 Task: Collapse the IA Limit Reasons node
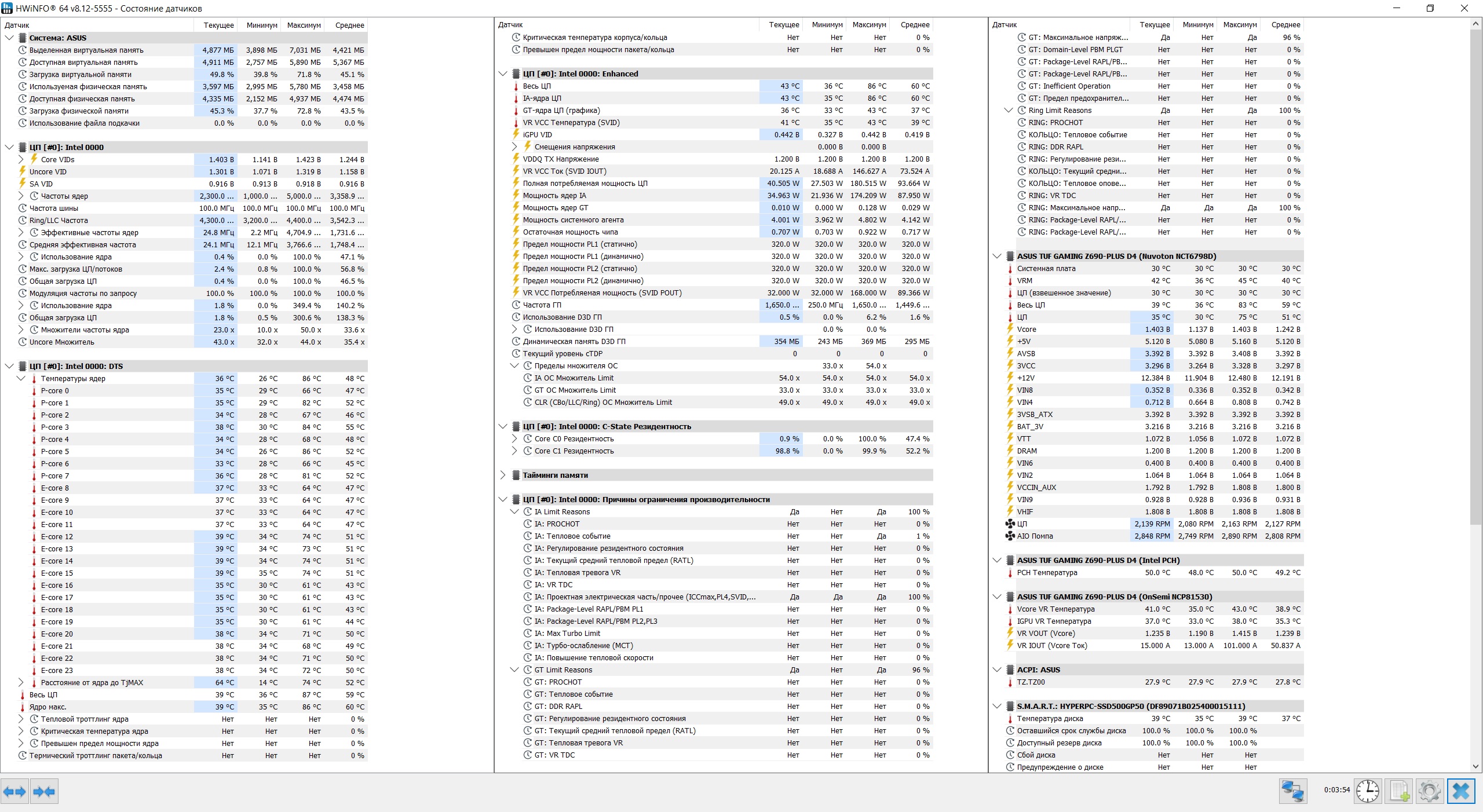514,511
